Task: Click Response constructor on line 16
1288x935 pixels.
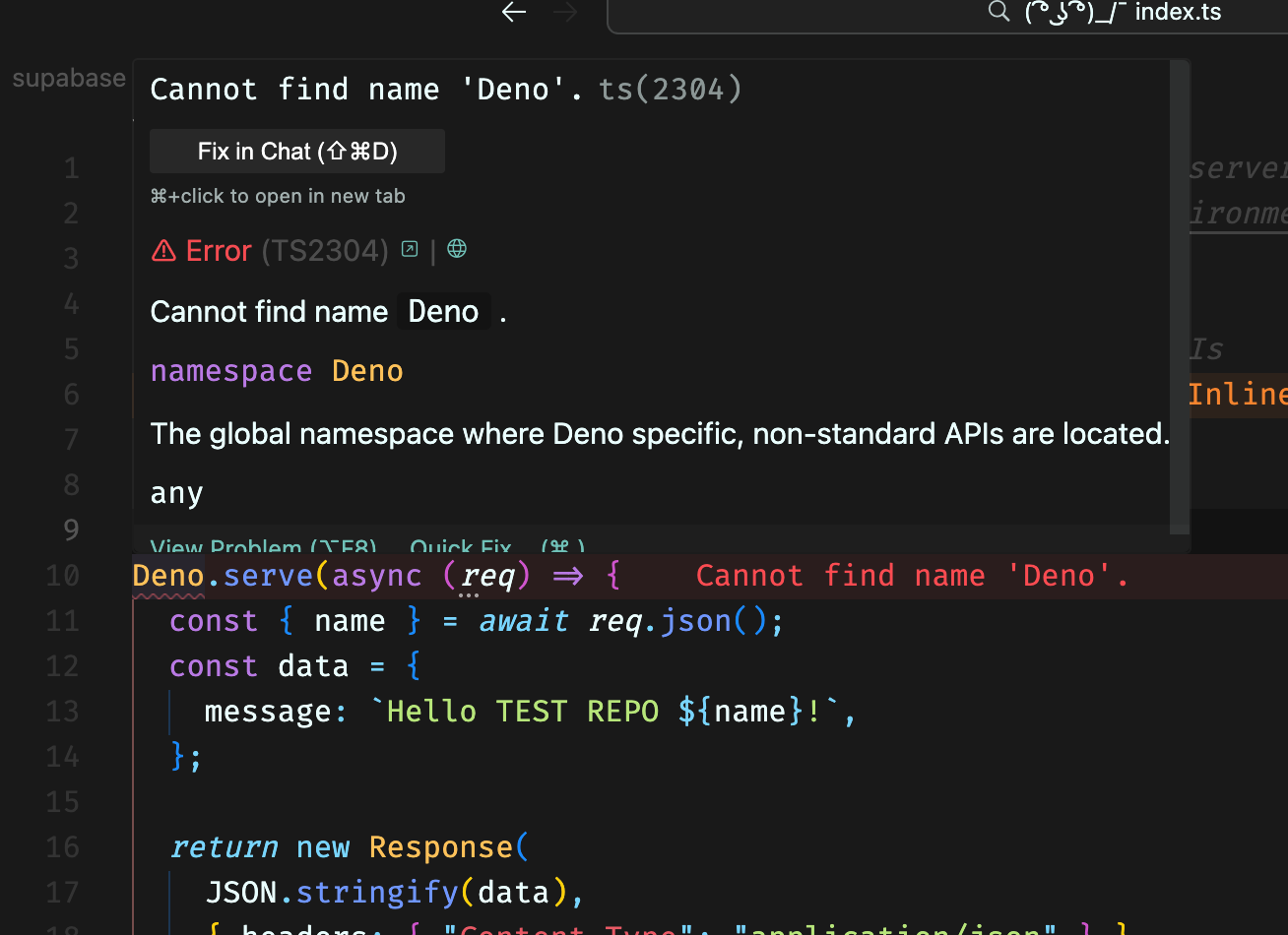Action: click(x=441, y=847)
